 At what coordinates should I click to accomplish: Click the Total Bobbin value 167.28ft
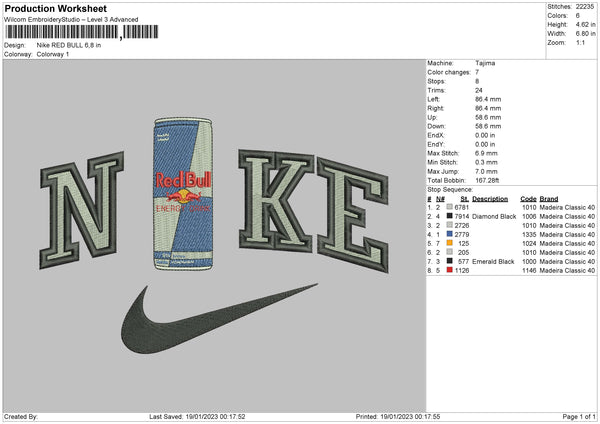tap(487, 181)
